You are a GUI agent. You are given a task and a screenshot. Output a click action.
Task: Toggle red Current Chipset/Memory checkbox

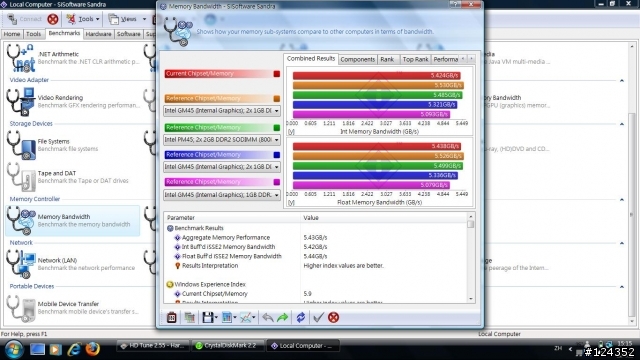click(277, 74)
